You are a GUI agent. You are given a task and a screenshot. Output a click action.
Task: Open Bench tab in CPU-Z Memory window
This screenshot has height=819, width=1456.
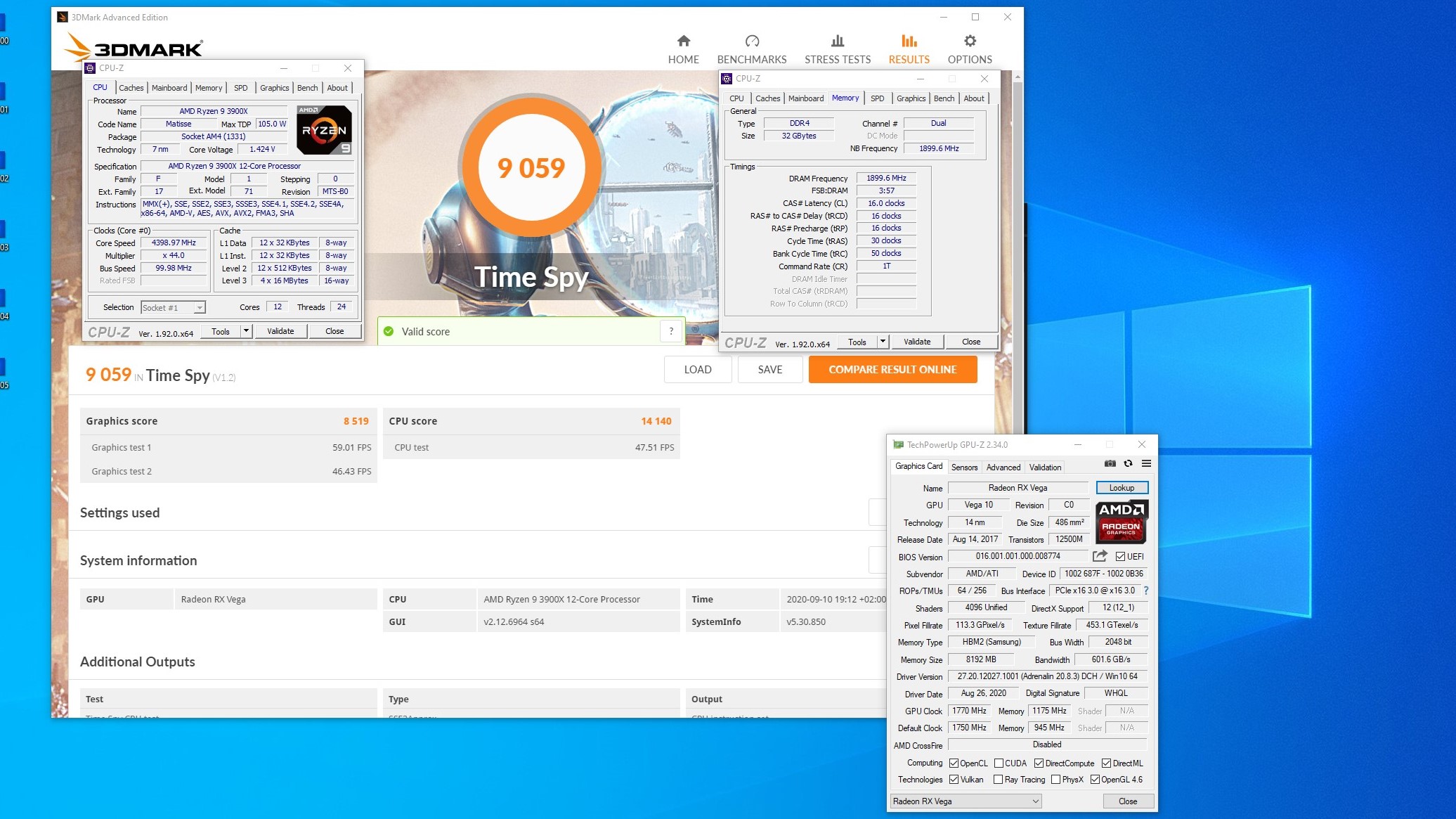coord(944,98)
